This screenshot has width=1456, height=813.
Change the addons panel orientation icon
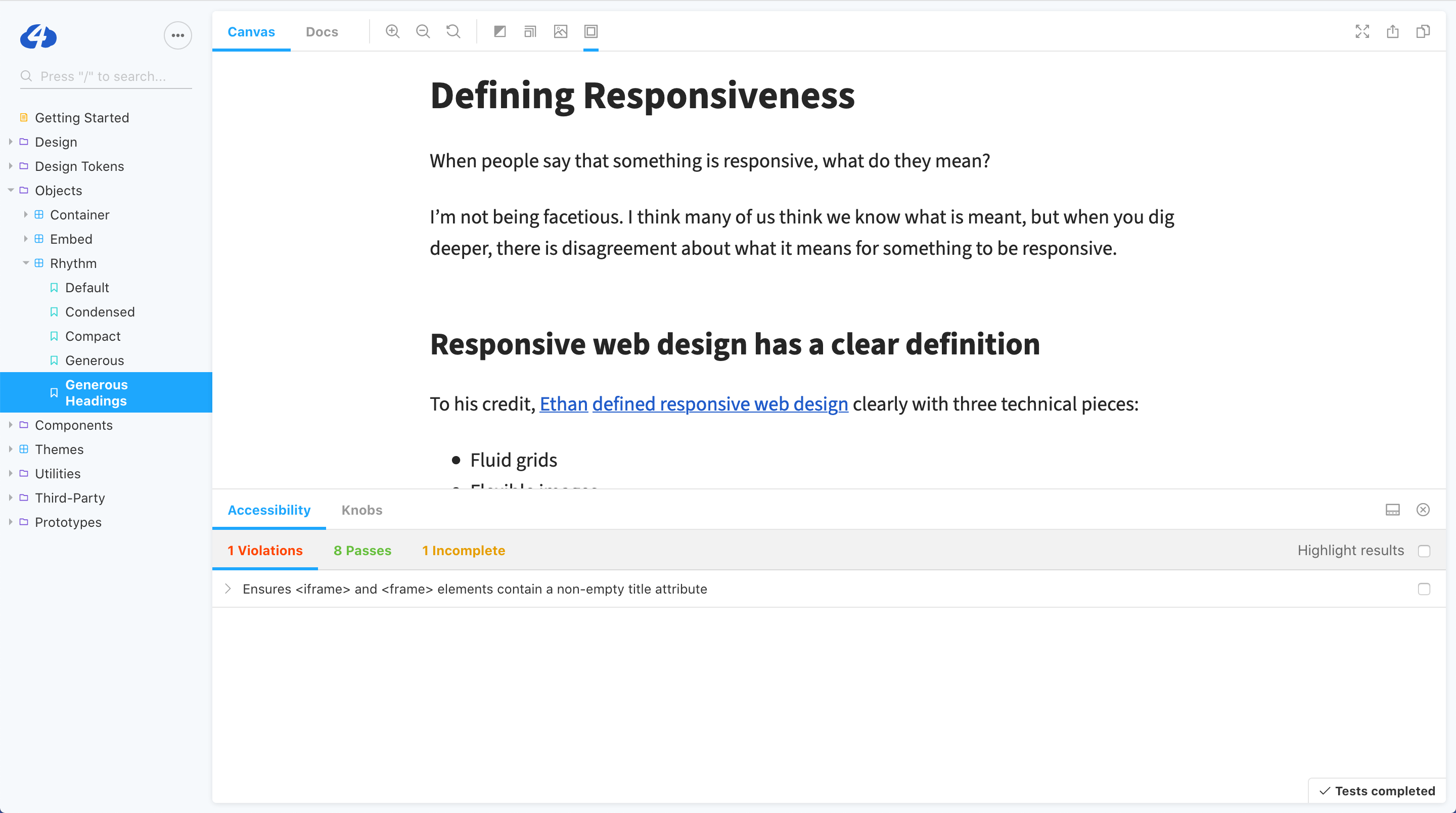point(1393,510)
